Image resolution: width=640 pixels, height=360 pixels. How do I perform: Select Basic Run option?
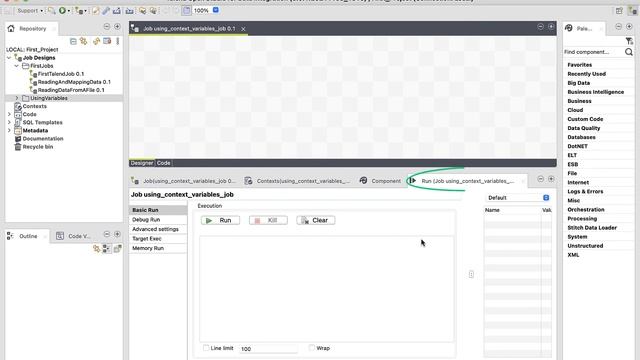coord(158,210)
